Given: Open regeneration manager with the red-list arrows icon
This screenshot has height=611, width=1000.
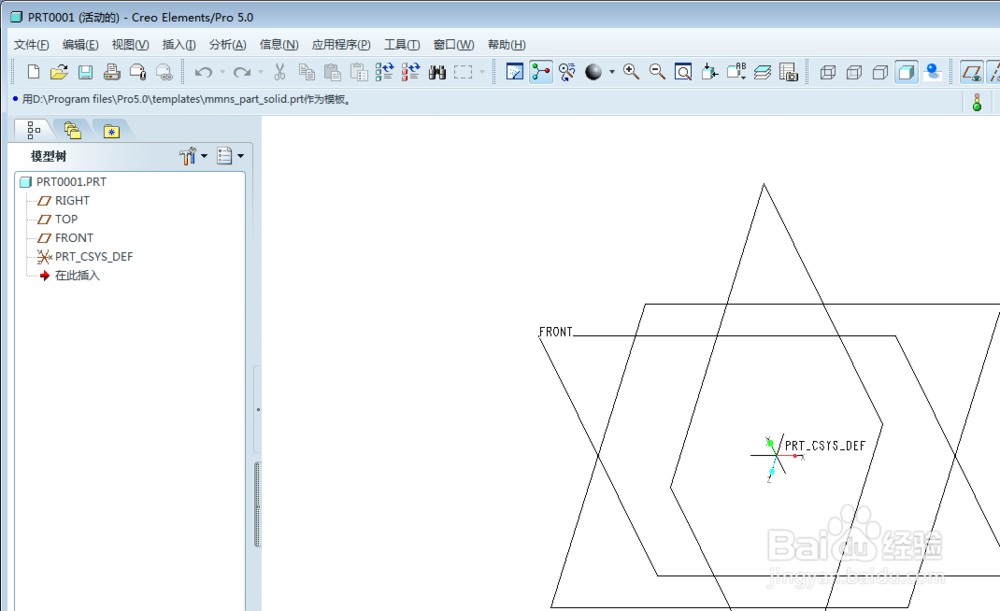Looking at the screenshot, I should tap(411, 72).
